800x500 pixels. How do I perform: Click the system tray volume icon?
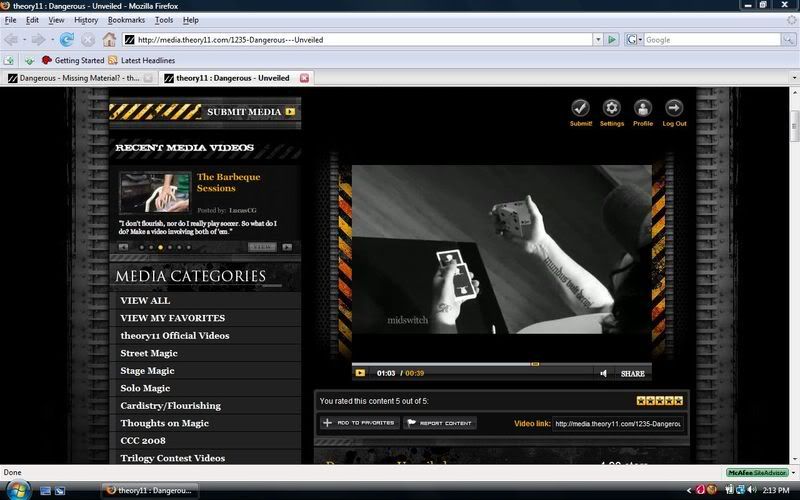752,490
